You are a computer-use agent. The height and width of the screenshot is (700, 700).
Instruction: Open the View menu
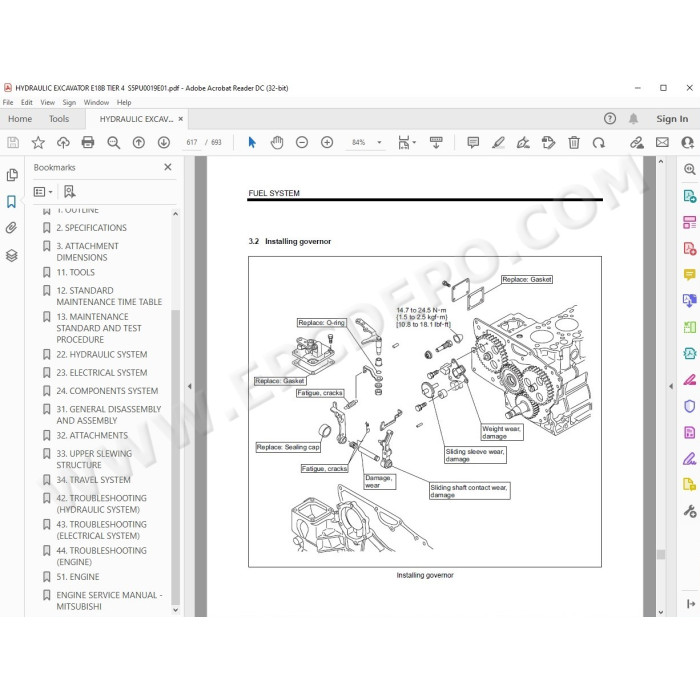(x=47, y=102)
